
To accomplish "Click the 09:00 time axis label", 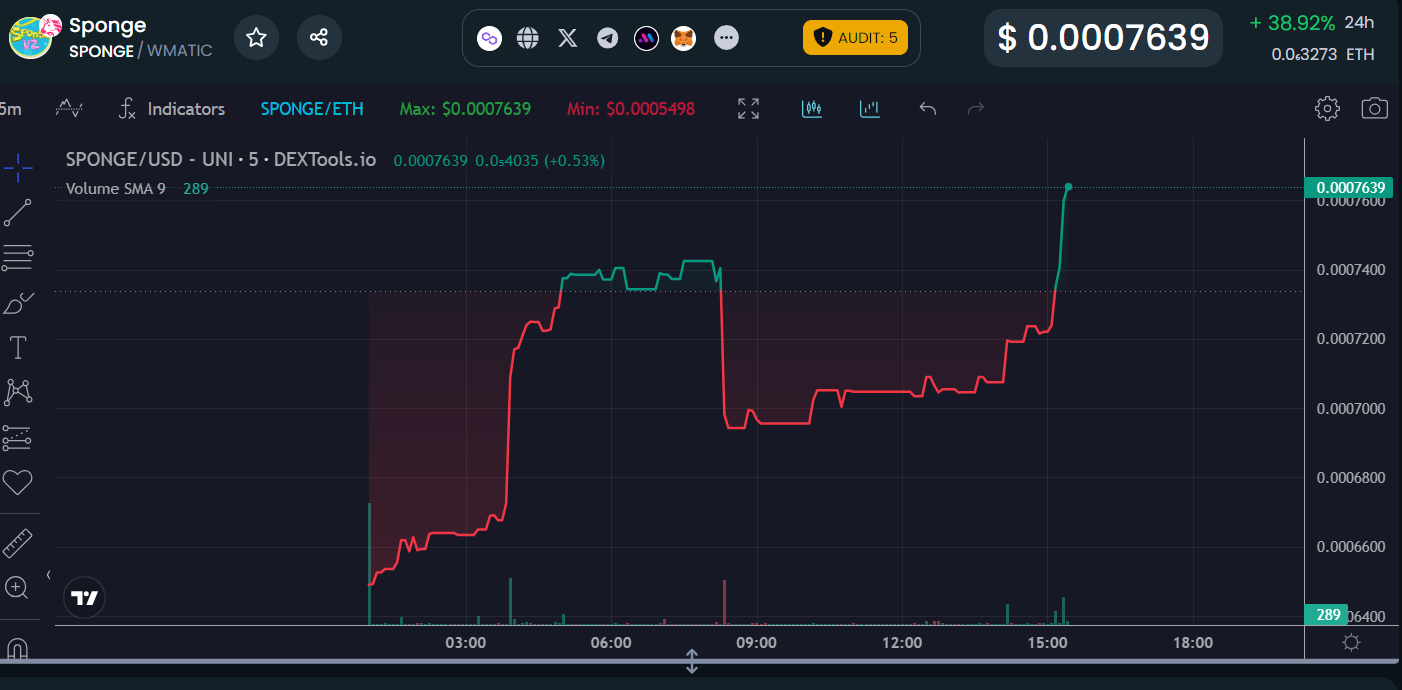I will point(756,643).
